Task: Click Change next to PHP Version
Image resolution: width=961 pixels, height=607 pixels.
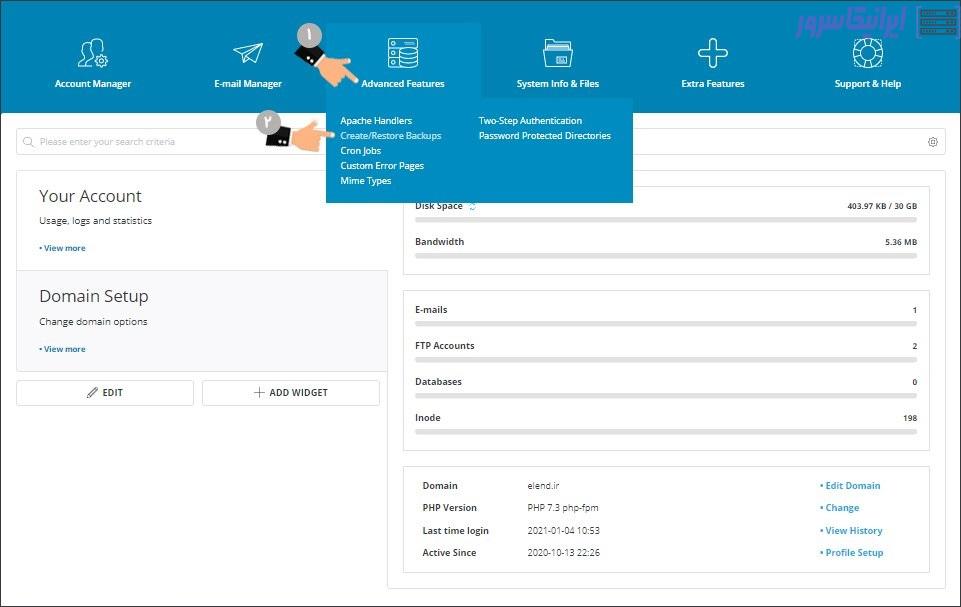Action: 840,508
